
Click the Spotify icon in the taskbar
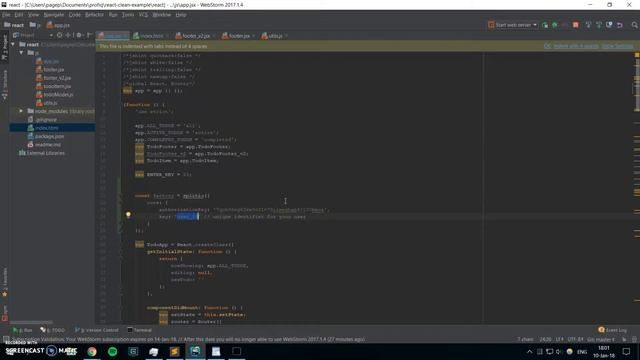(x=113, y=351)
